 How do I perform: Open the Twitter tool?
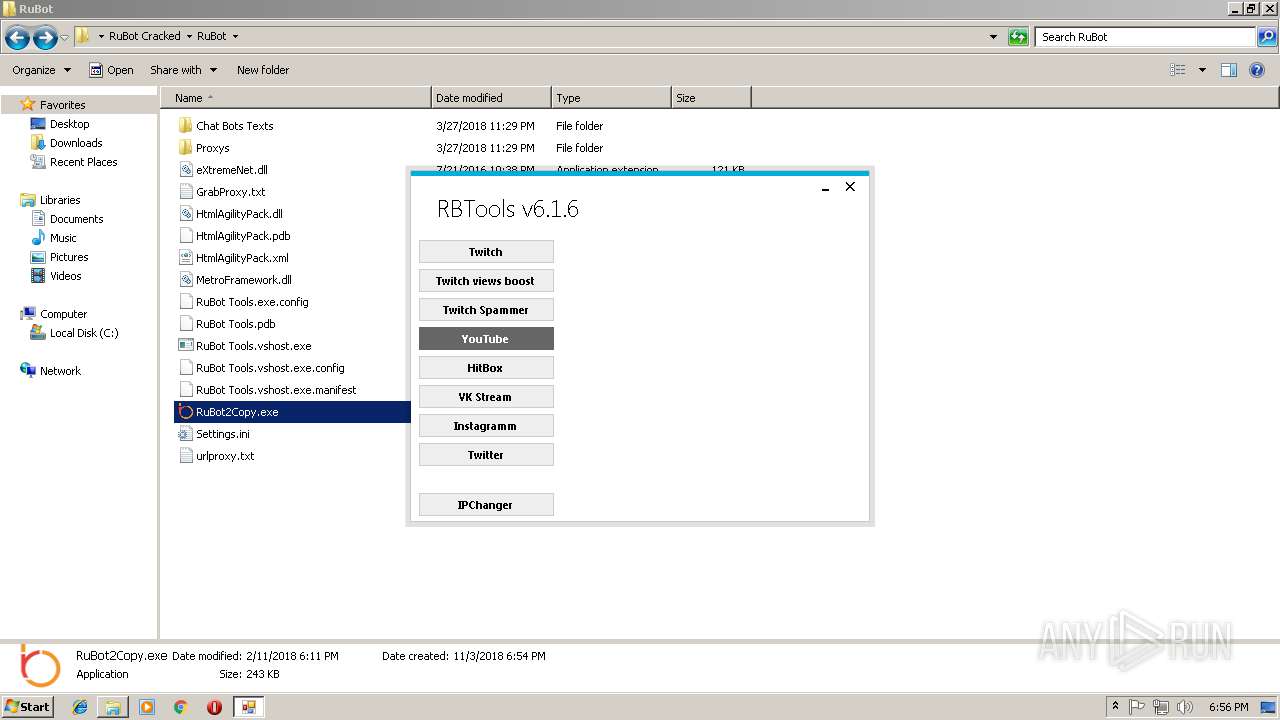[x=486, y=455]
